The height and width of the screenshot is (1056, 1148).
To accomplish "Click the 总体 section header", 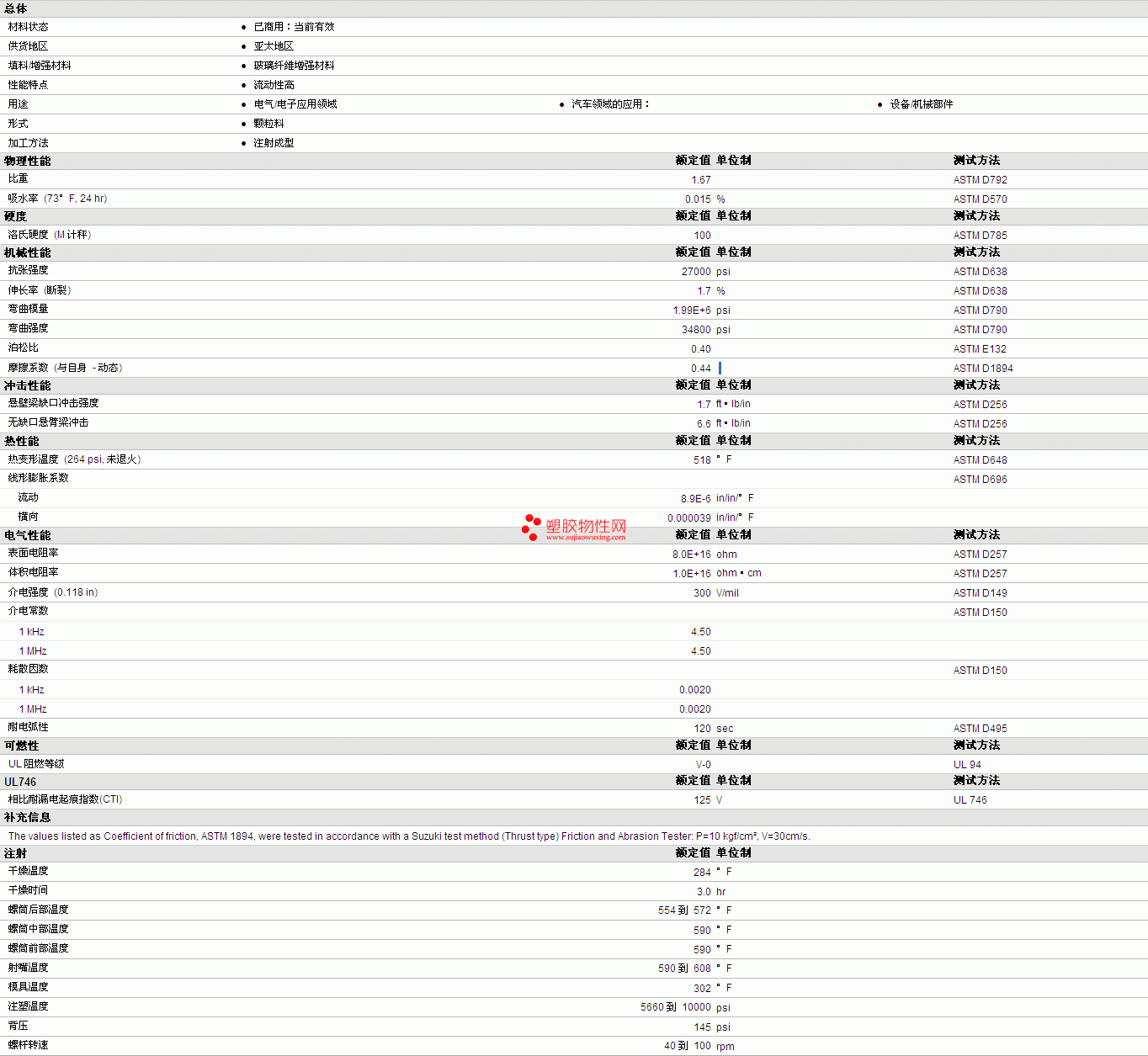I will [16, 8].
